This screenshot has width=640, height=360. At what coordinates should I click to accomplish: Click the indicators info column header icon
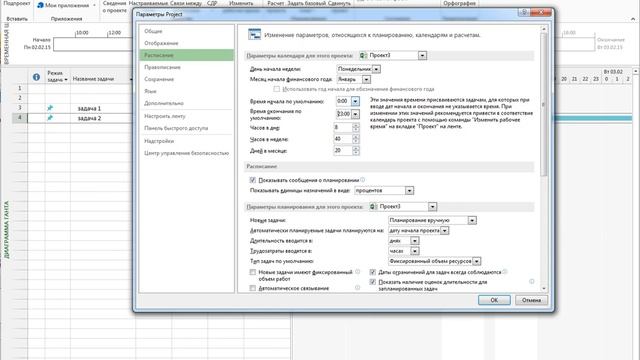(x=36, y=77)
